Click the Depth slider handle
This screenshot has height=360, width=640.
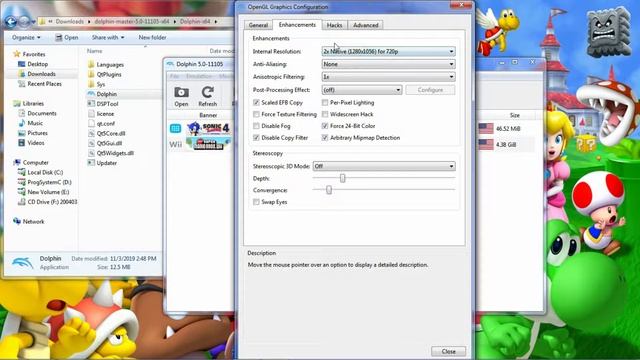click(343, 178)
